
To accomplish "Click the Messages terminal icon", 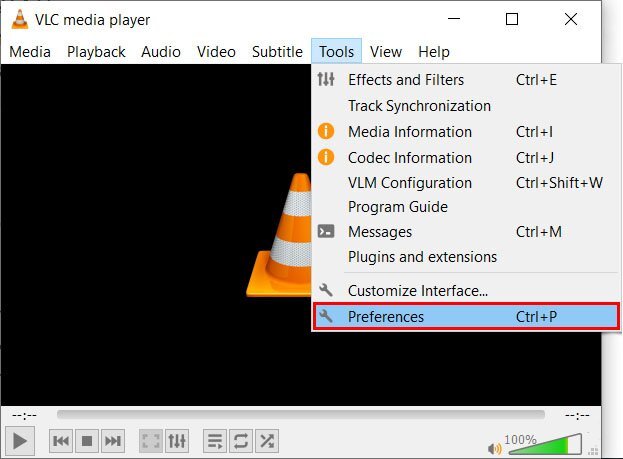I will (326, 231).
